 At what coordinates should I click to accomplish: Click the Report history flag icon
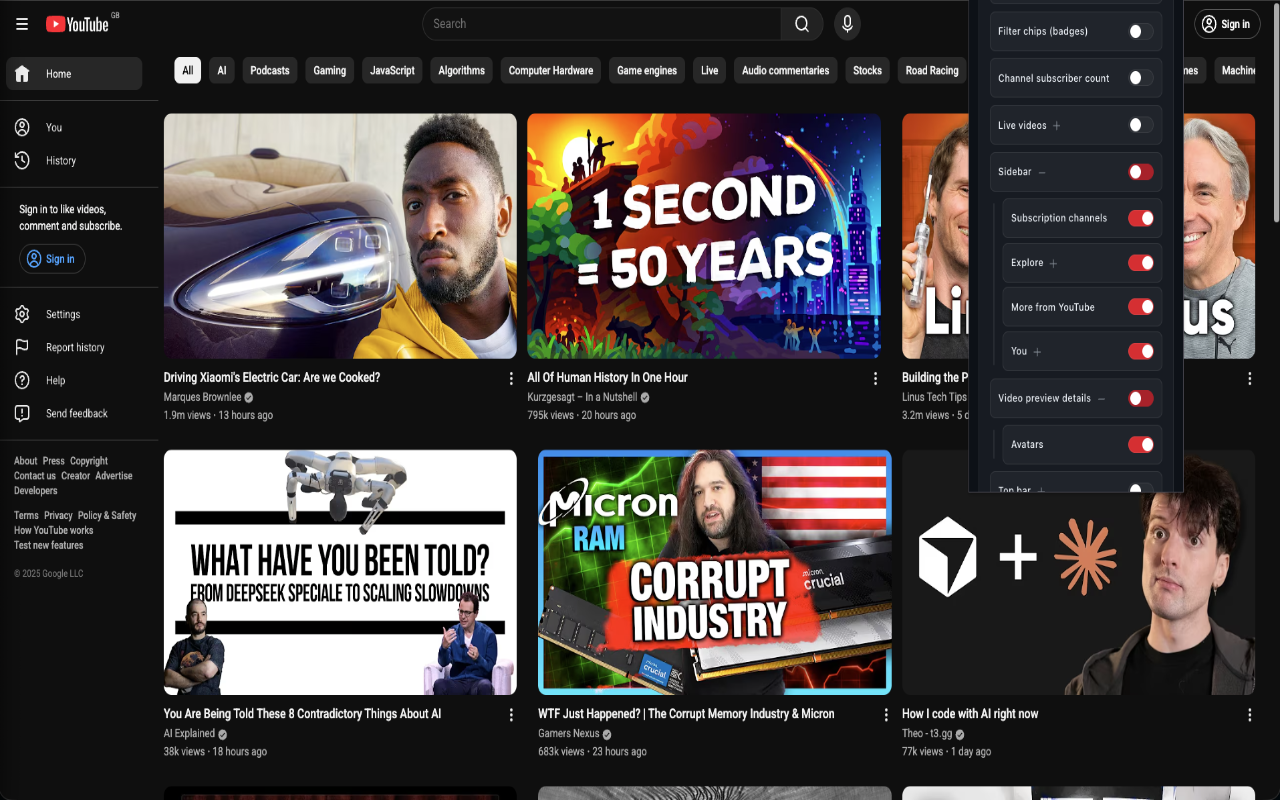coord(22,347)
